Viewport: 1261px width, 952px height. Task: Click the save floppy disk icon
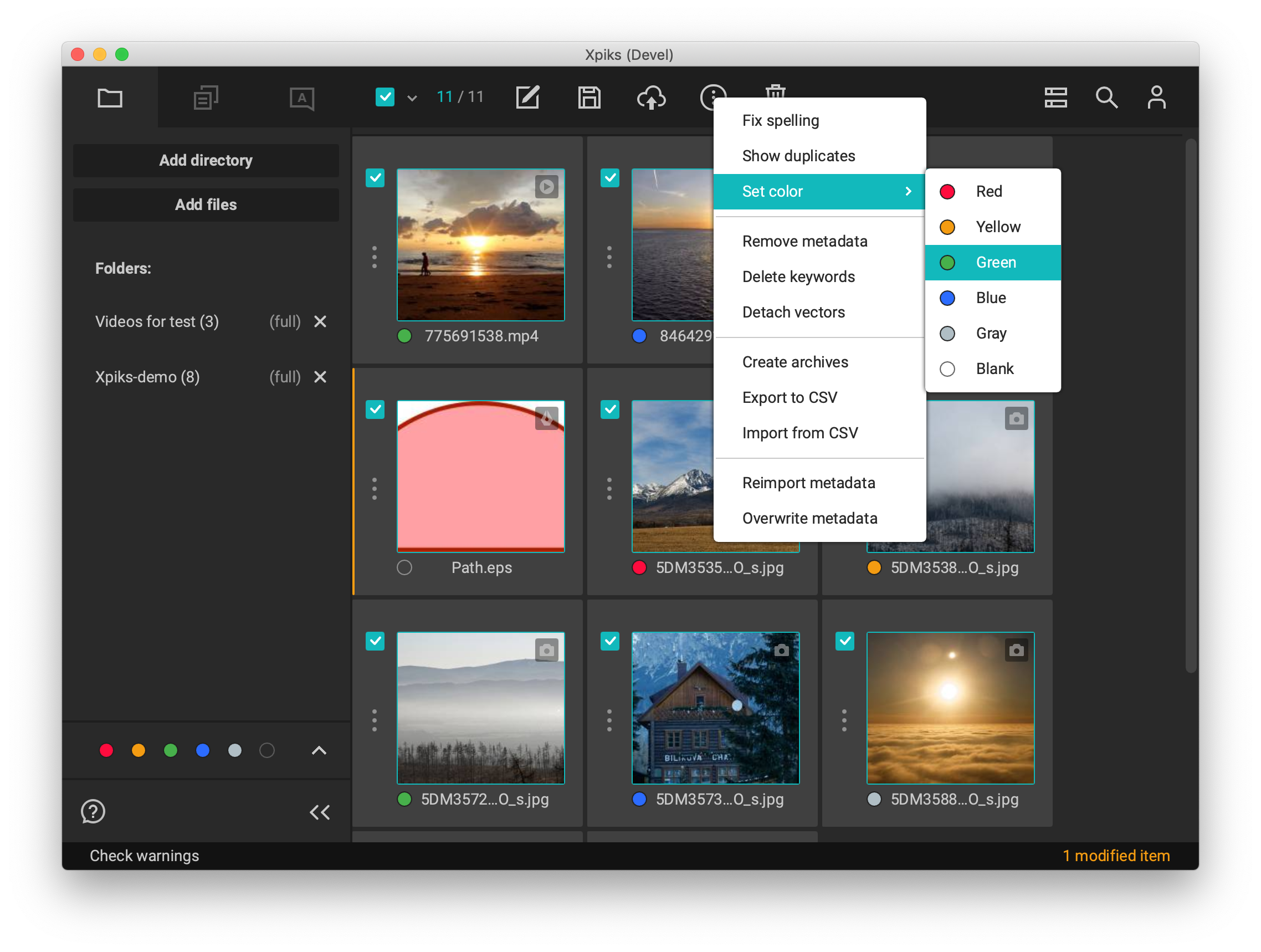[x=589, y=98]
